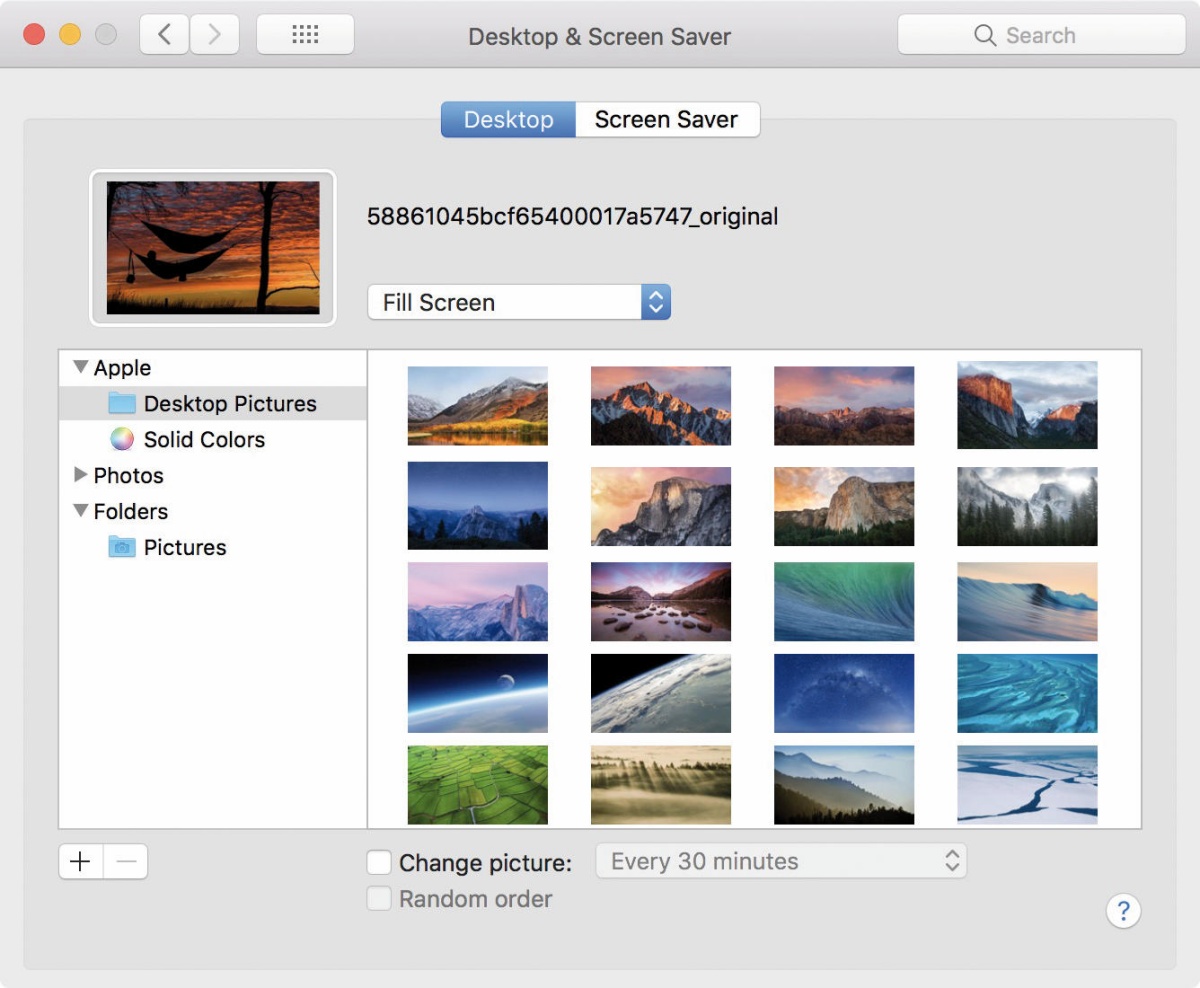Click the current hammock sunset wallpaper preview
Viewport: 1200px width, 988px height.
point(213,248)
